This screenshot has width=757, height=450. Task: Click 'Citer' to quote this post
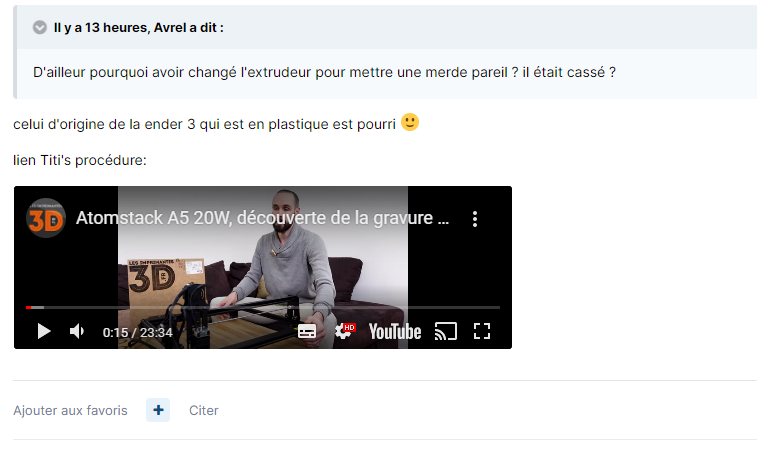pos(204,410)
